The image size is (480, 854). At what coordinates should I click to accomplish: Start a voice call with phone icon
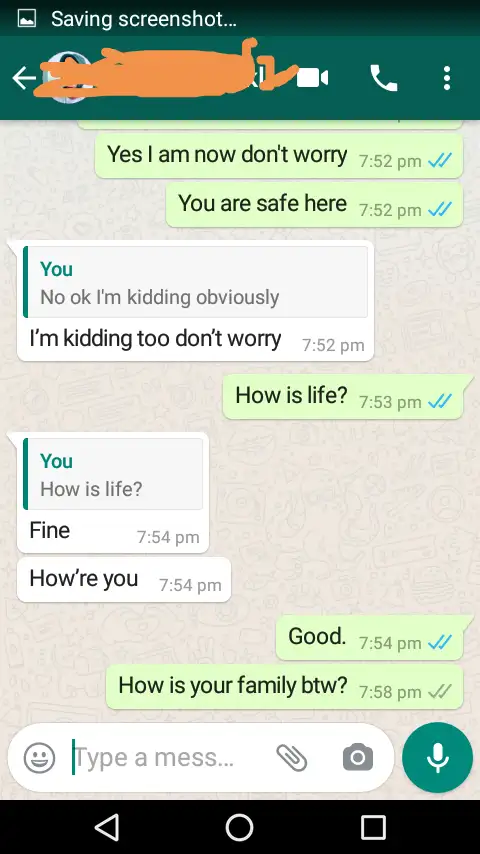click(384, 78)
